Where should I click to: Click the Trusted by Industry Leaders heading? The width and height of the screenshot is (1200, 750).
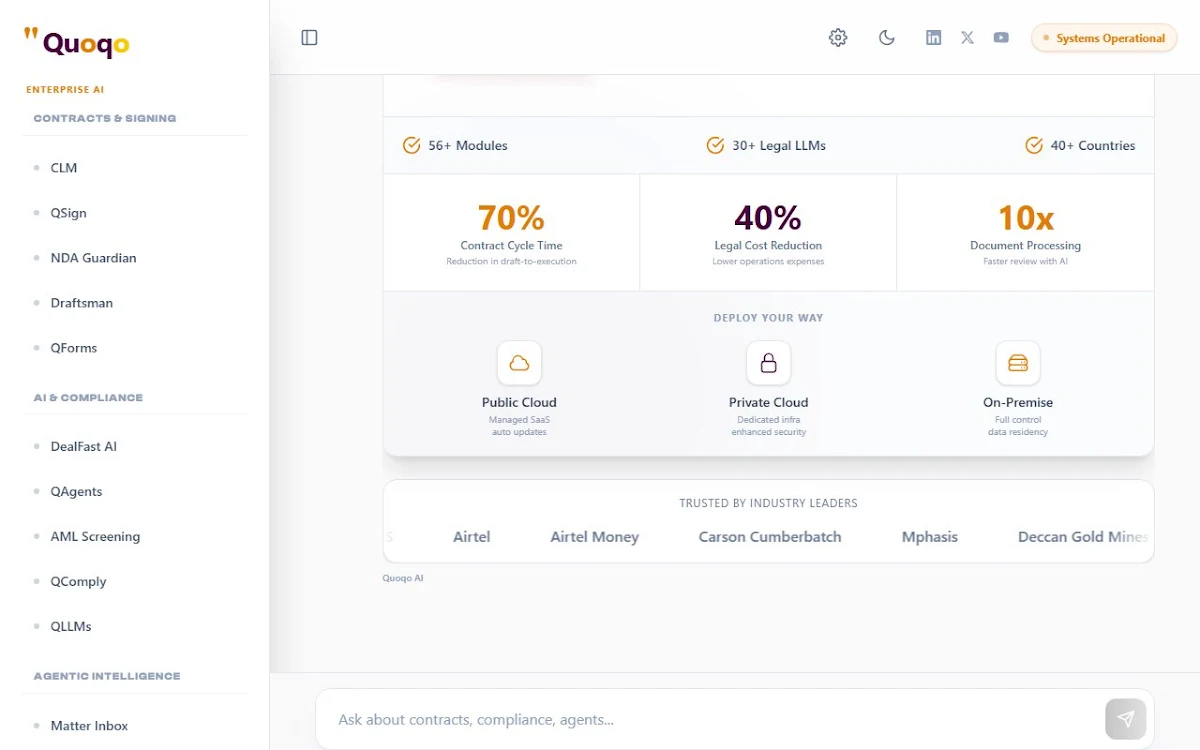(768, 503)
